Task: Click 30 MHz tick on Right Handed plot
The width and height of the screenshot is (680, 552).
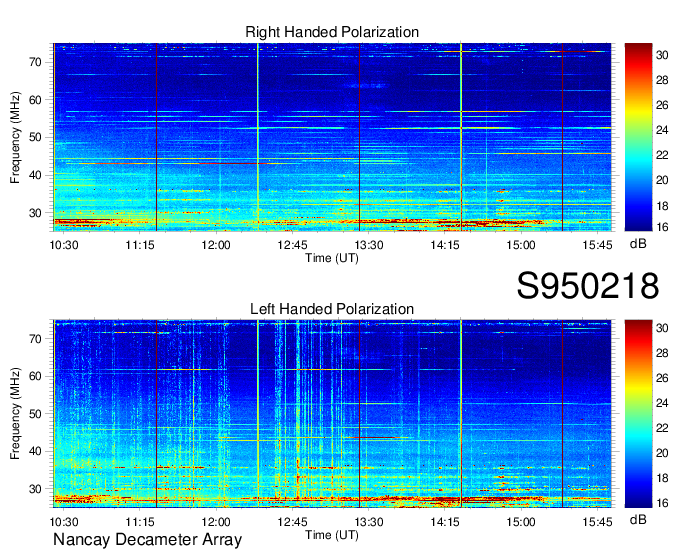Action: (x=36, y=213)
